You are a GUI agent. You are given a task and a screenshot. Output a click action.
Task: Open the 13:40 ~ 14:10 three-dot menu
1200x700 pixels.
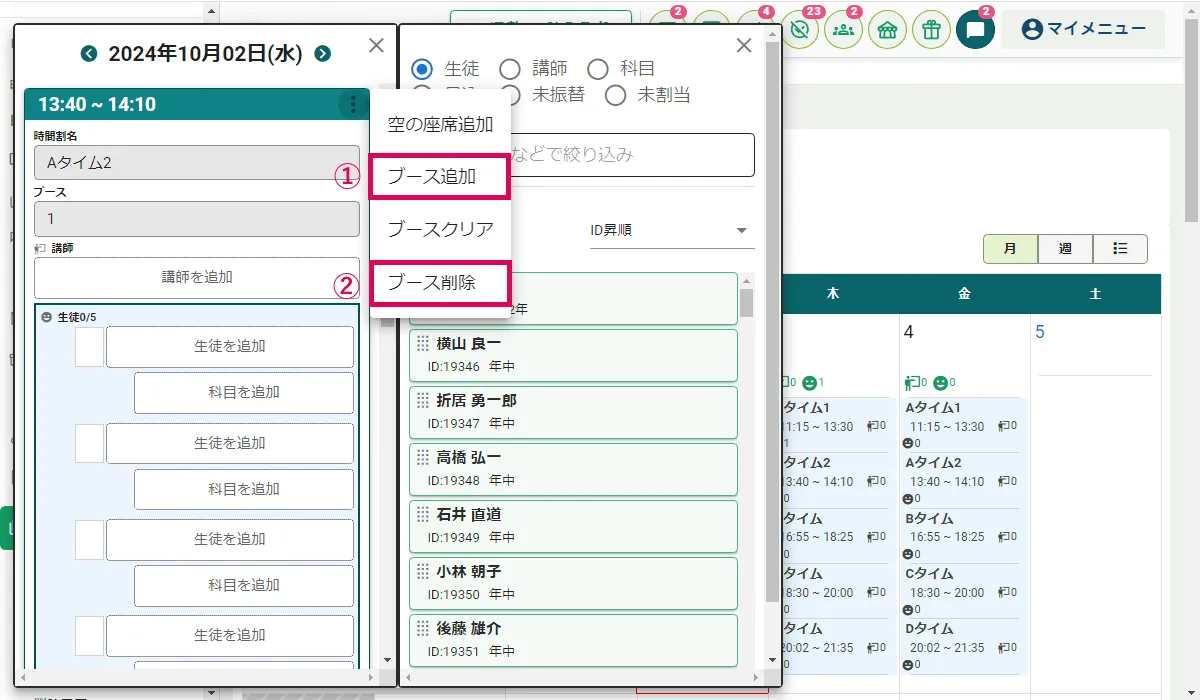coord(352,104)
